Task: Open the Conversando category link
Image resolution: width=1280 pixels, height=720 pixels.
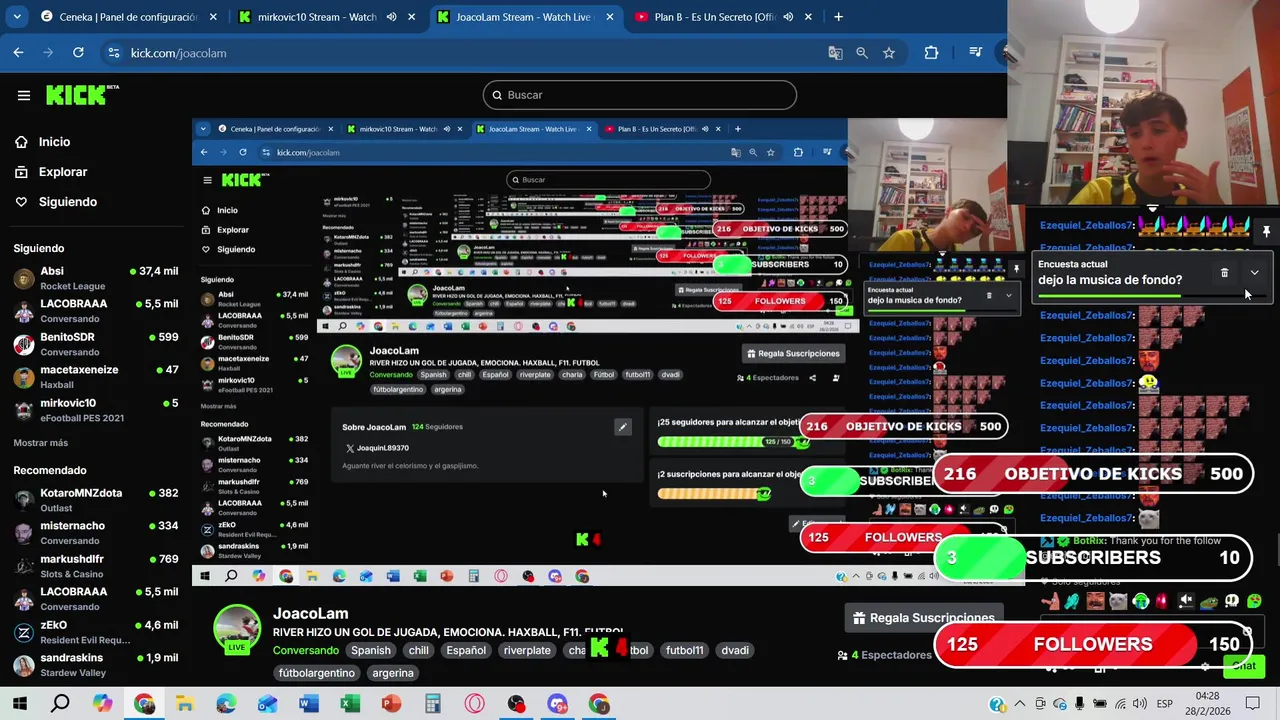Action: point(306,650)
